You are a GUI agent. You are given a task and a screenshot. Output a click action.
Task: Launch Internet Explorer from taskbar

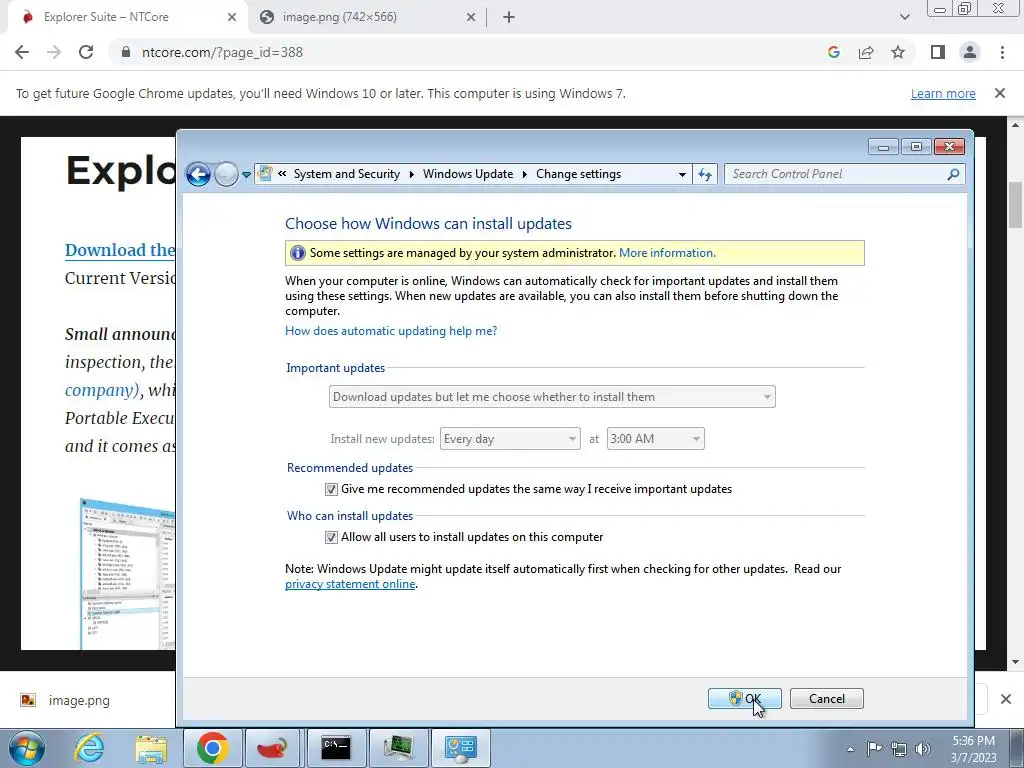pos(89,748)
